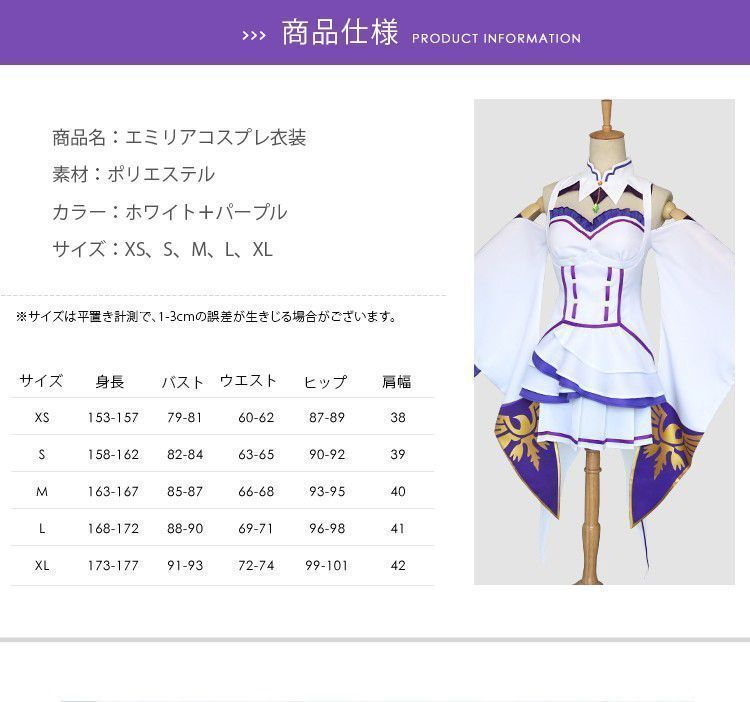This screenshot has height=702, width=750.
Task: Click the 肩幅 column header
Action: [x=397, y=382]
